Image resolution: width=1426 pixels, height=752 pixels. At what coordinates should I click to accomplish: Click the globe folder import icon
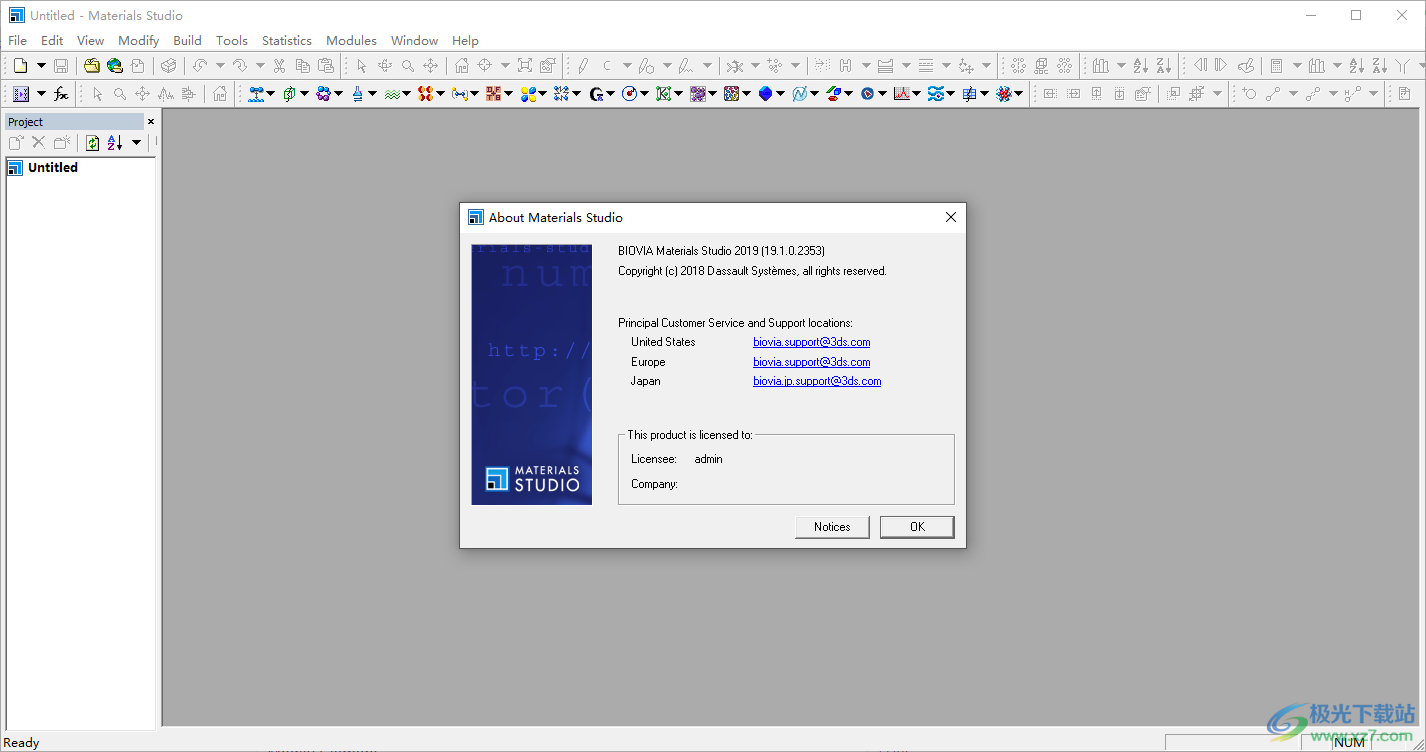(x=115, y=66)
